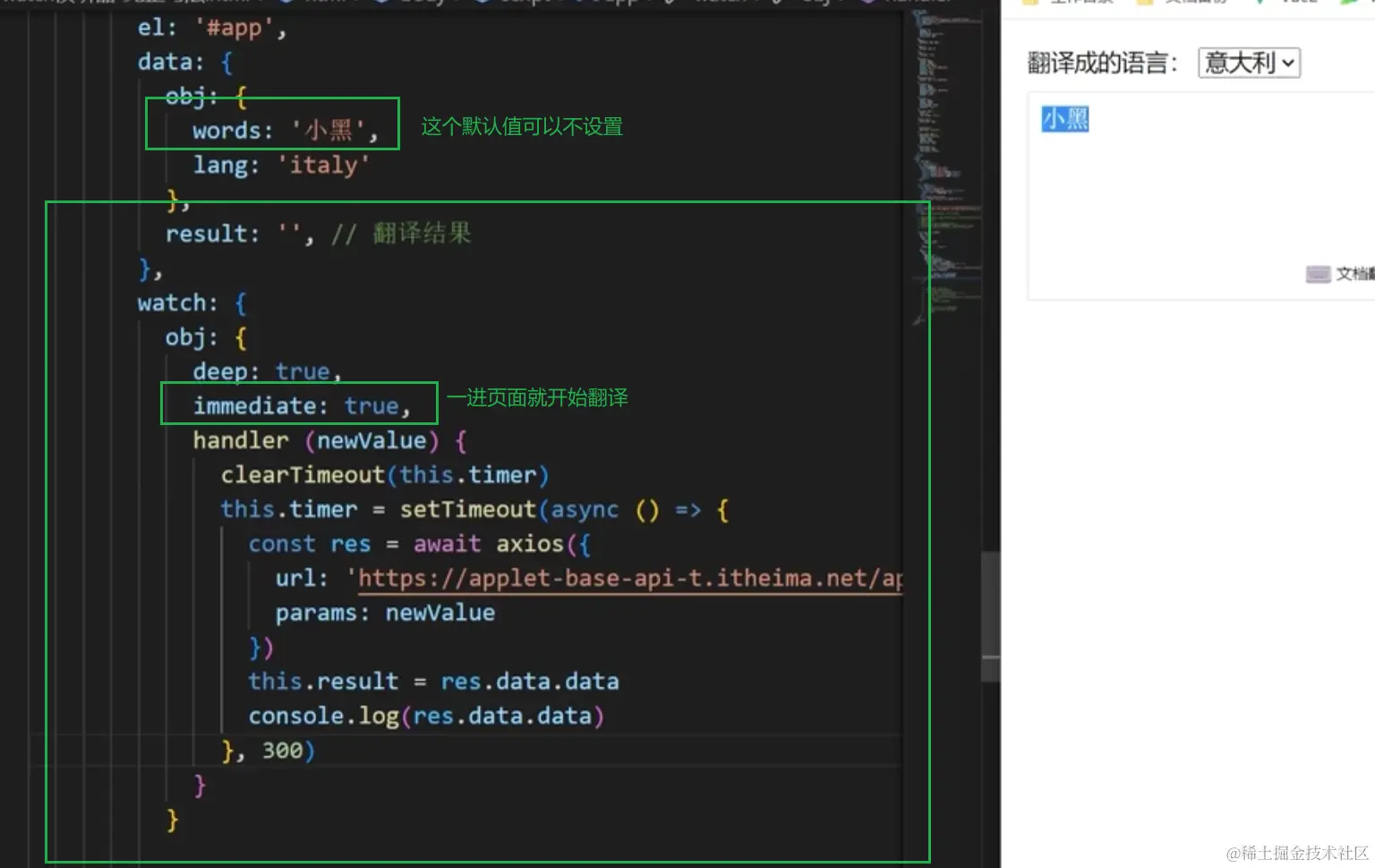Click the words: '小黑' property line
1375x868 pixels.
[285, 131]
